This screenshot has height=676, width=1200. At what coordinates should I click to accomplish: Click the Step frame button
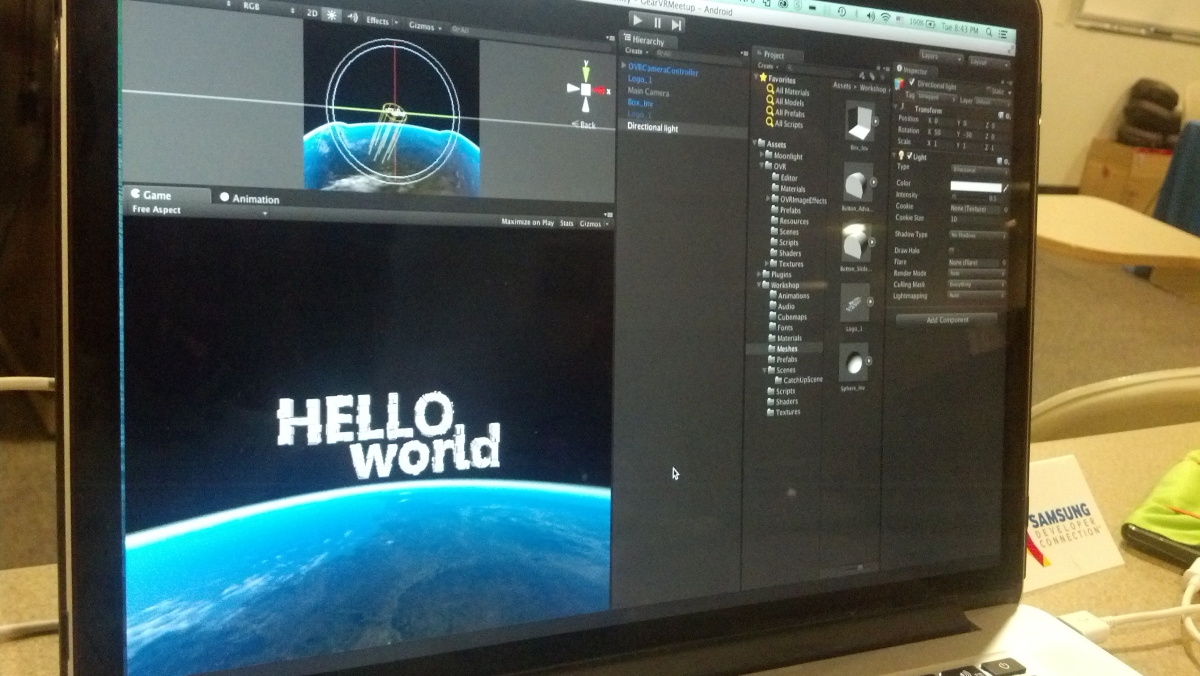point(677,24)
